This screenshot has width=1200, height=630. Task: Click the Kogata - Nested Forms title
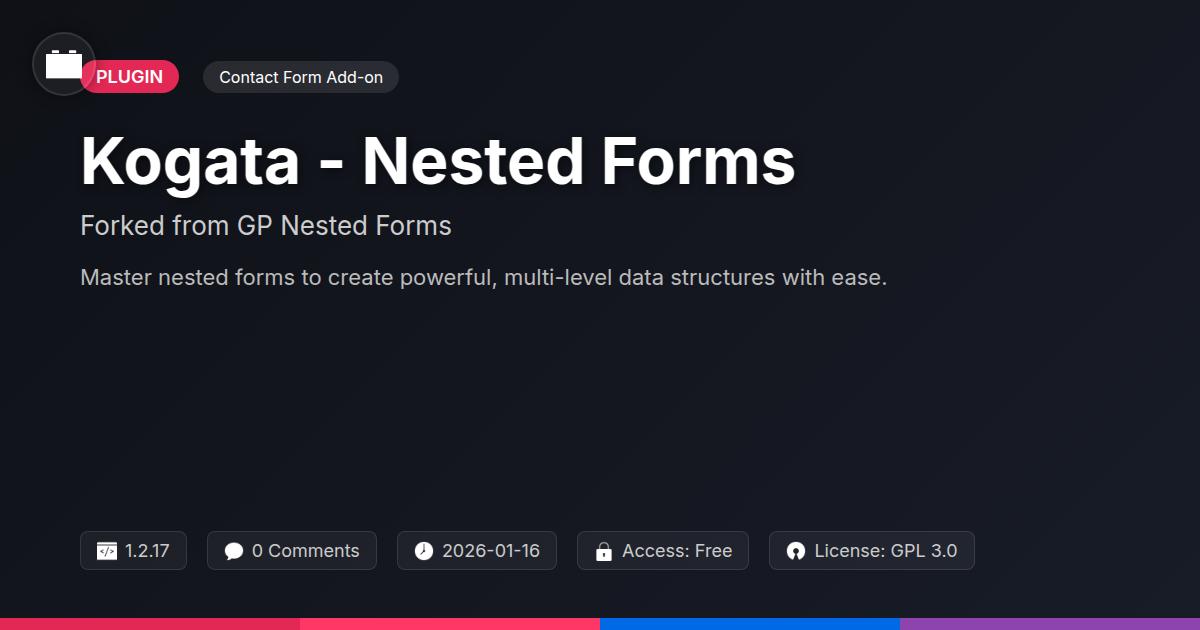(x=438, y=161)
